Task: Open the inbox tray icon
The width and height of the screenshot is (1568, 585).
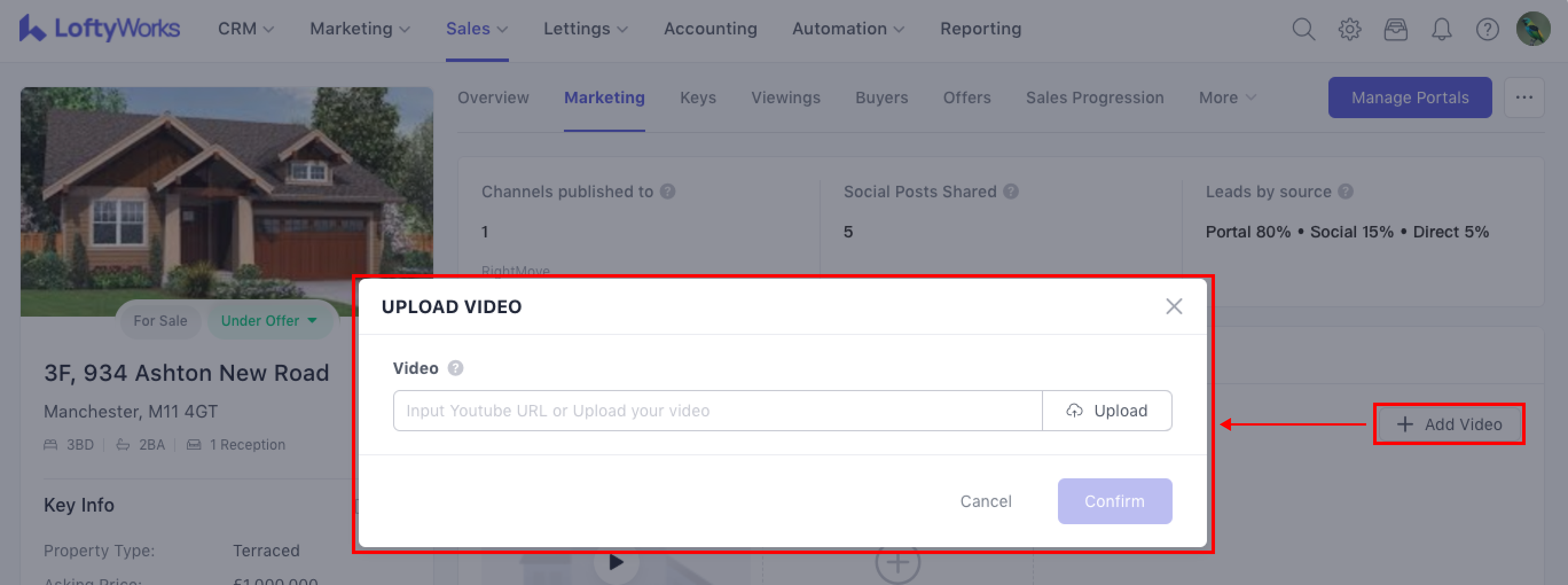Action: pos(1395,29)
